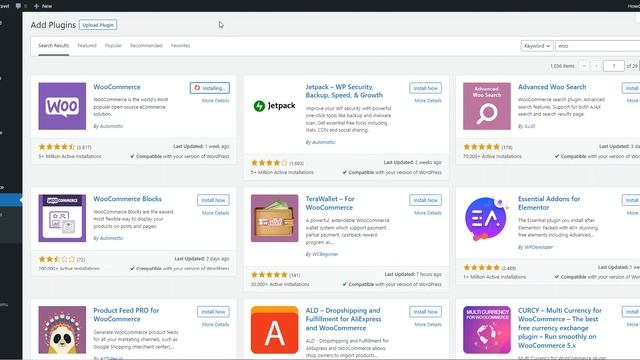The height and width of the screenshot is (360, 640).
Task: Open More Details for TeraWallet
Action: coord(428,213)
